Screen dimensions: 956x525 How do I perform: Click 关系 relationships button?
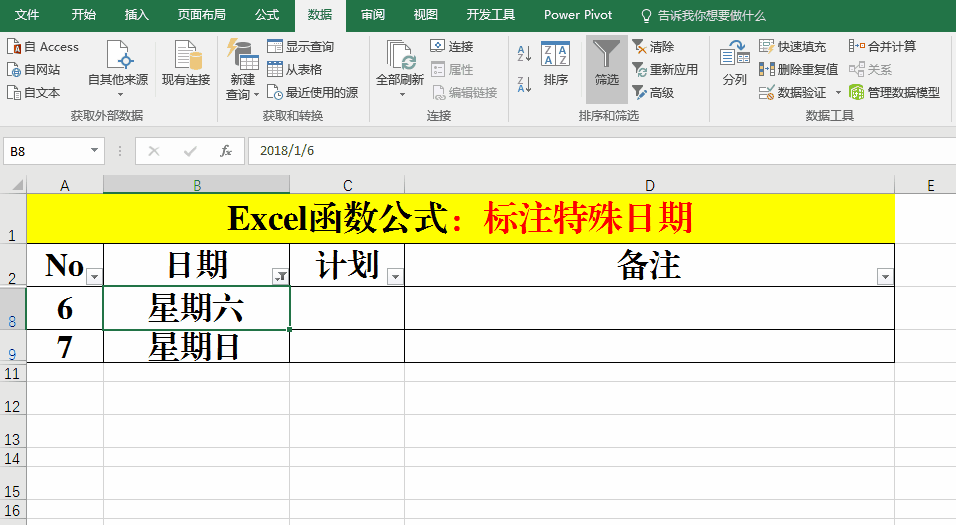point(871,70)
